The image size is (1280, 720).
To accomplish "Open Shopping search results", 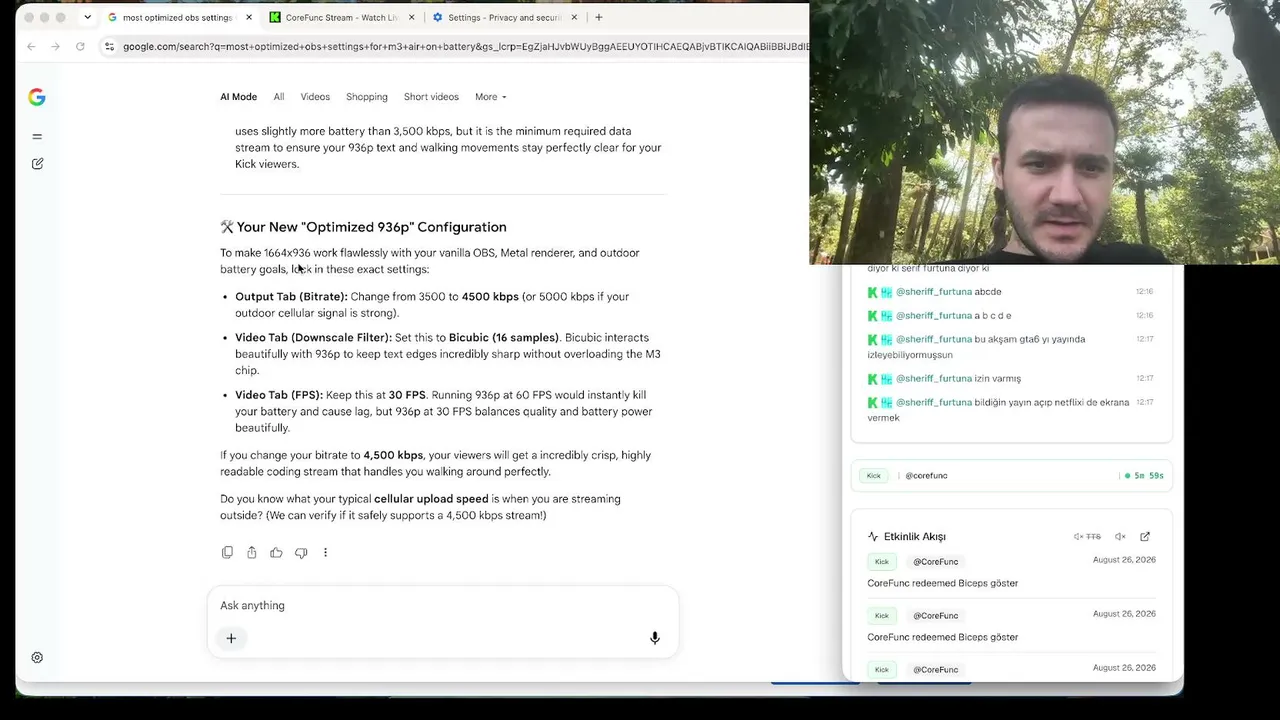I will (x=367, y=97).
